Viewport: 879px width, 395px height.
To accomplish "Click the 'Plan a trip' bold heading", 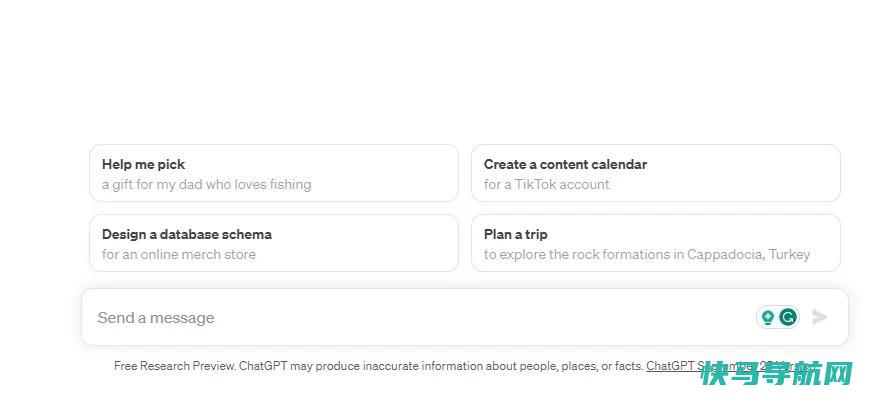I will [516, 234].
